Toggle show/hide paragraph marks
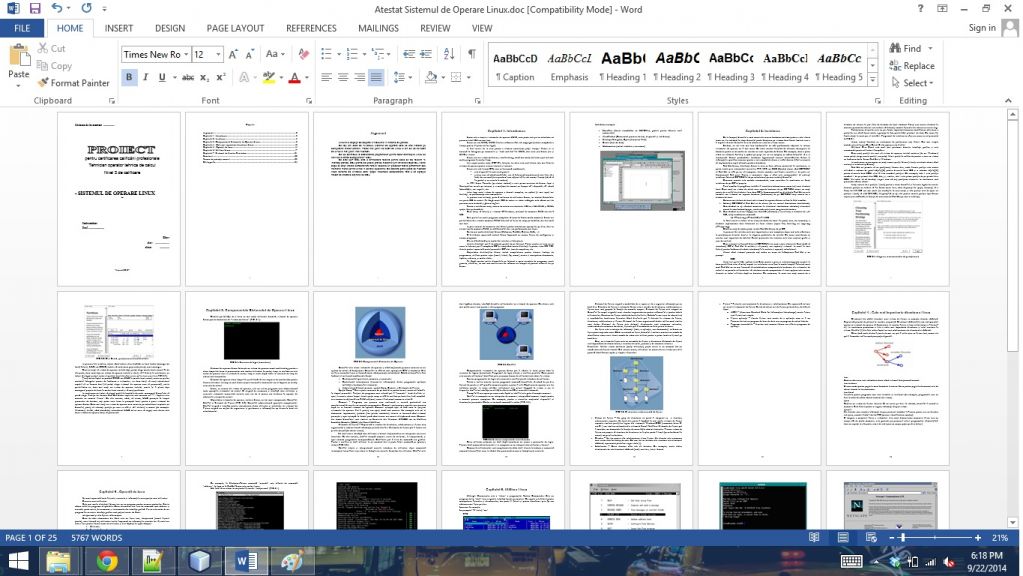This screenshot has width=1023, height=576. 471,54
